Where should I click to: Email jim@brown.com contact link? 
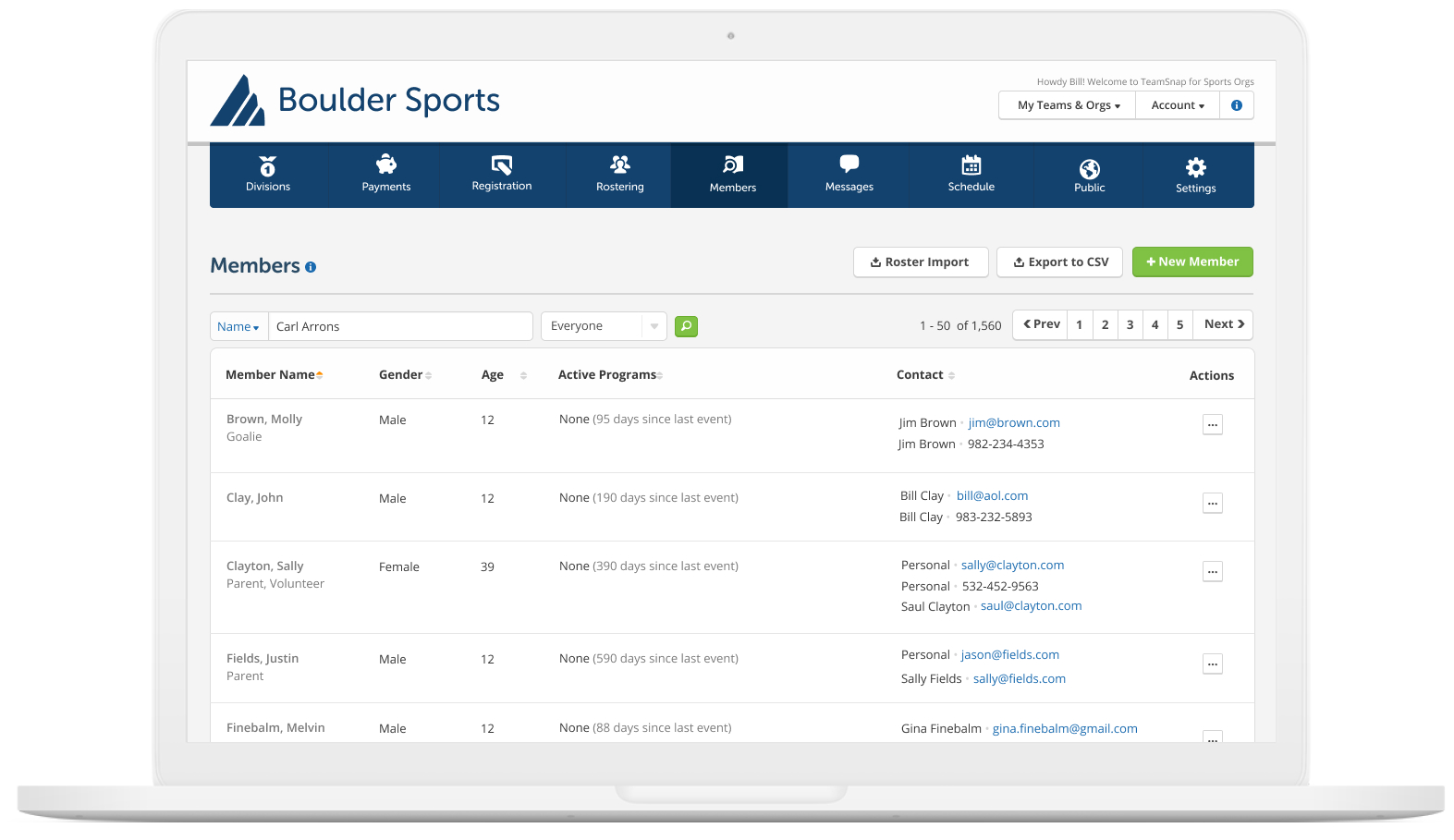pyautogui.click(x=1013, y=422)
